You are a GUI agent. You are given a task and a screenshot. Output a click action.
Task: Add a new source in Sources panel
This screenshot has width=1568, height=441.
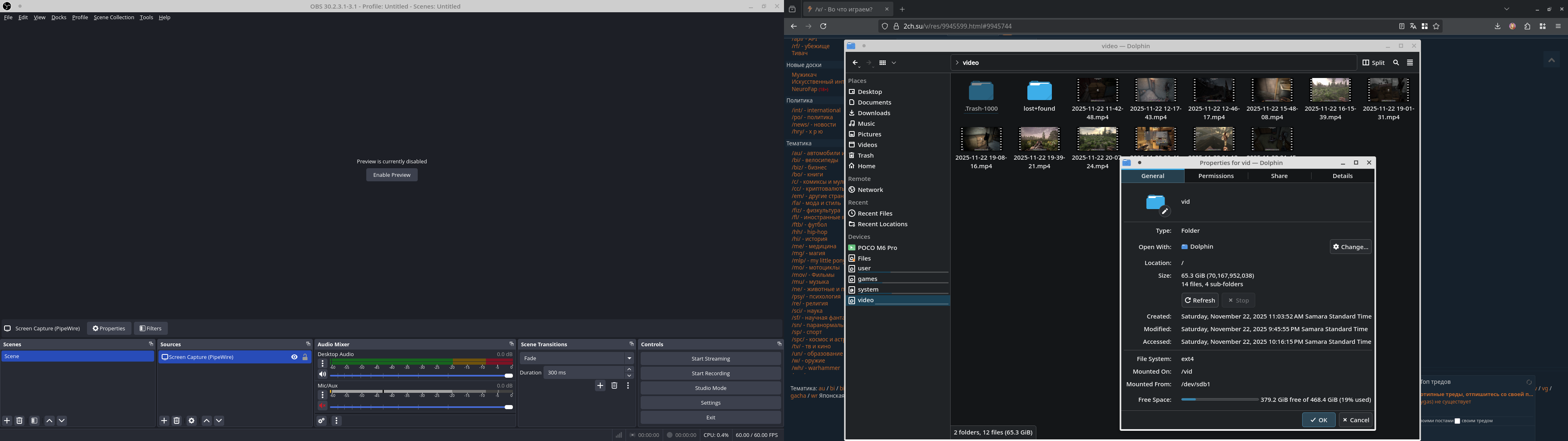pos(164,421)
